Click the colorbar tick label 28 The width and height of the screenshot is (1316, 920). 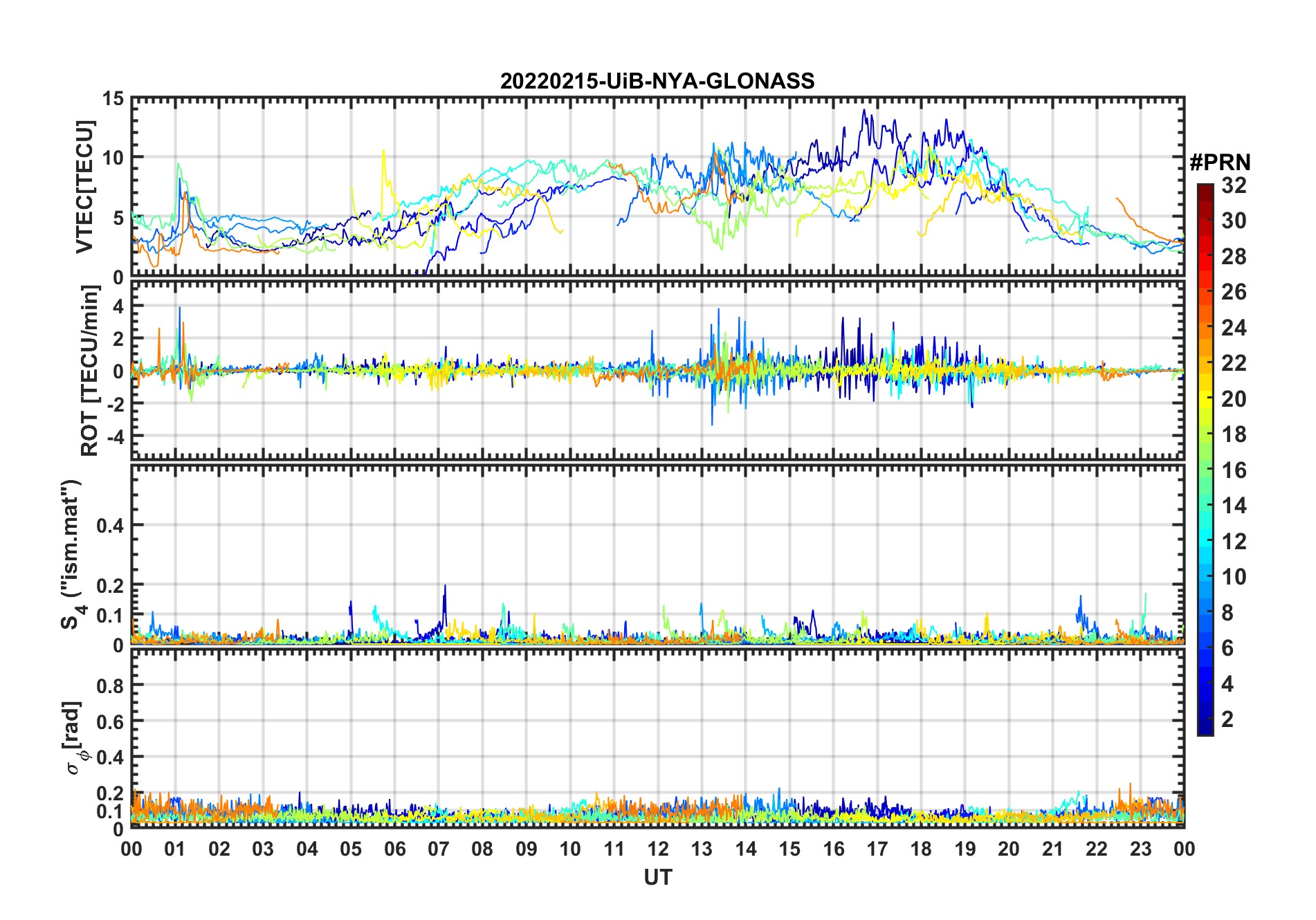click(x=1234, y=257)
